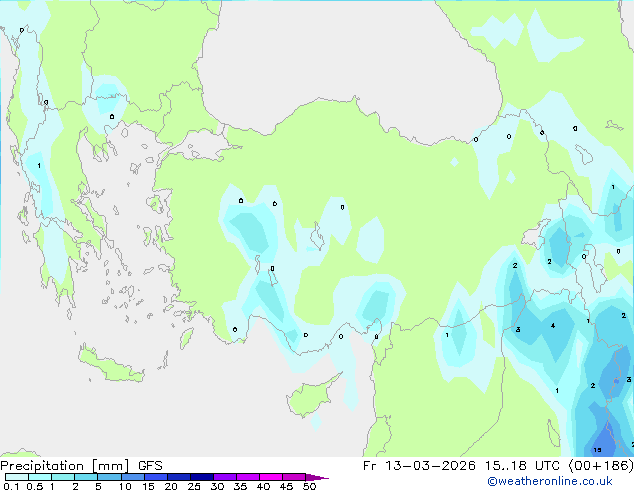Select the 5–10 mm legend color swatch
634x490 pixels.
(109, 477)
